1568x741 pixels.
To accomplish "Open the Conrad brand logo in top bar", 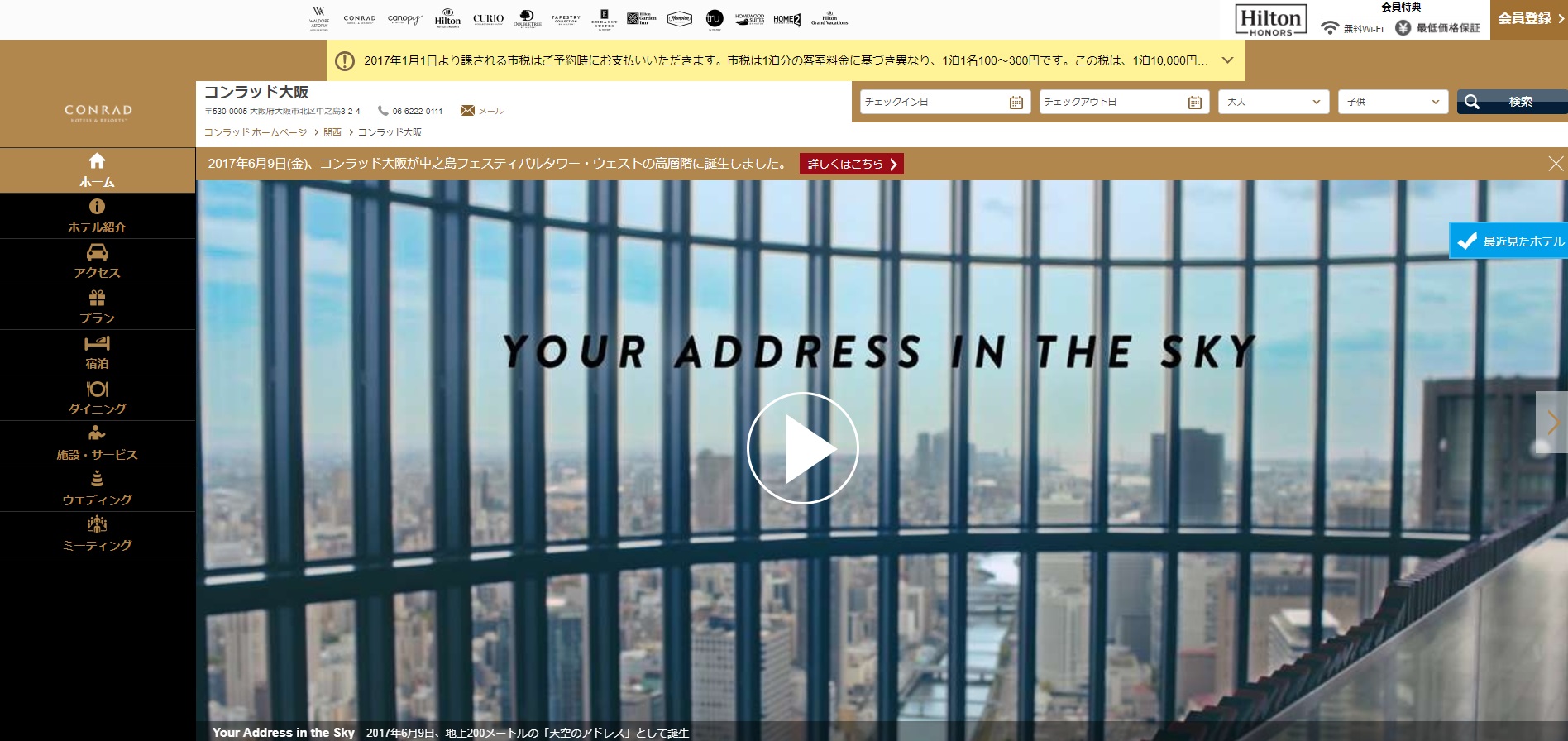I will click(360, 18).
